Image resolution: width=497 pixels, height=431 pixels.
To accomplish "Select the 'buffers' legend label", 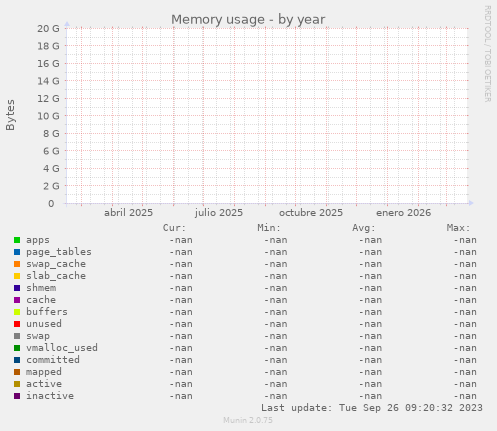I will (x=47, y=312).
